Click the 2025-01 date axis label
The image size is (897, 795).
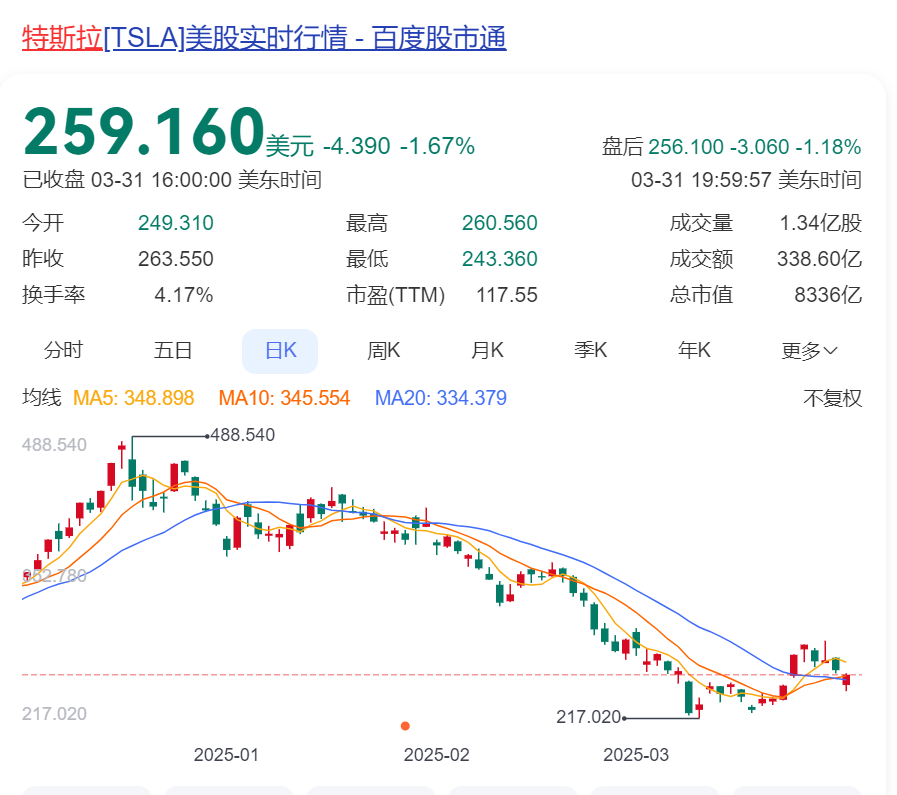226,755
